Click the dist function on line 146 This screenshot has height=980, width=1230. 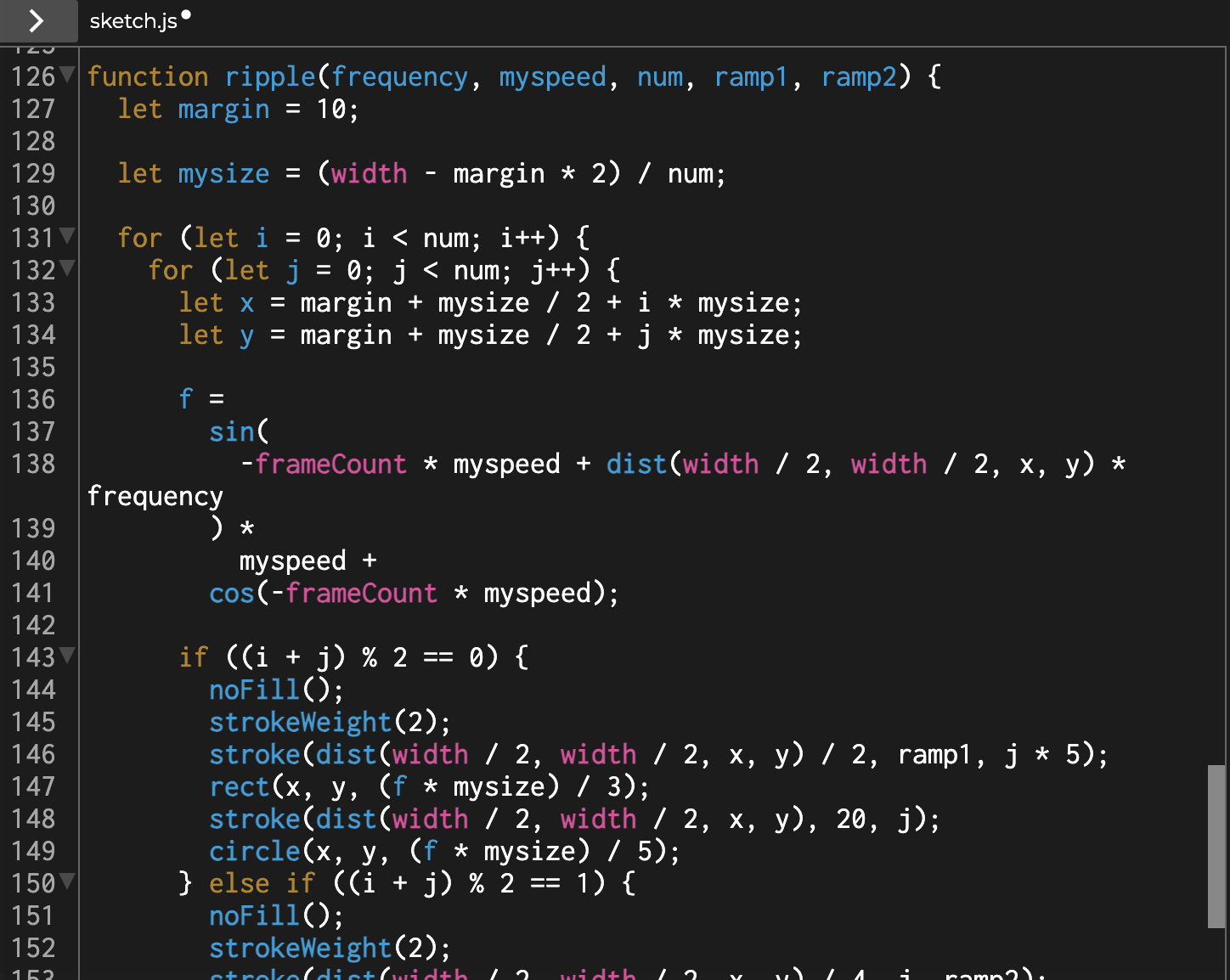click(x=349, y=754)
